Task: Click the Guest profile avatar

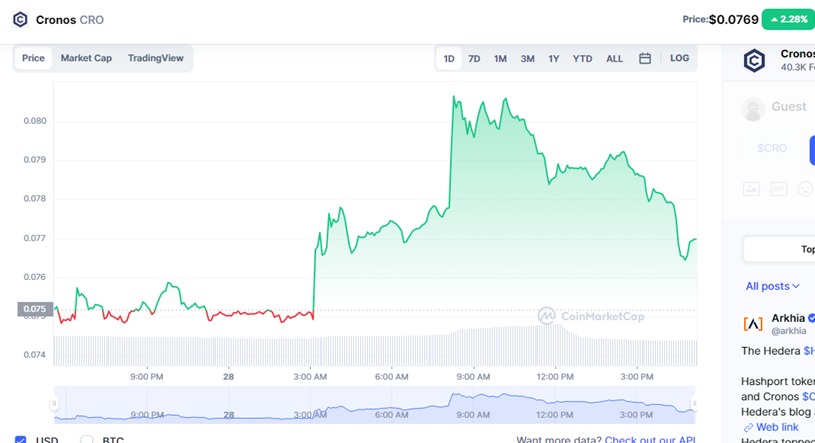Action: 753,108
